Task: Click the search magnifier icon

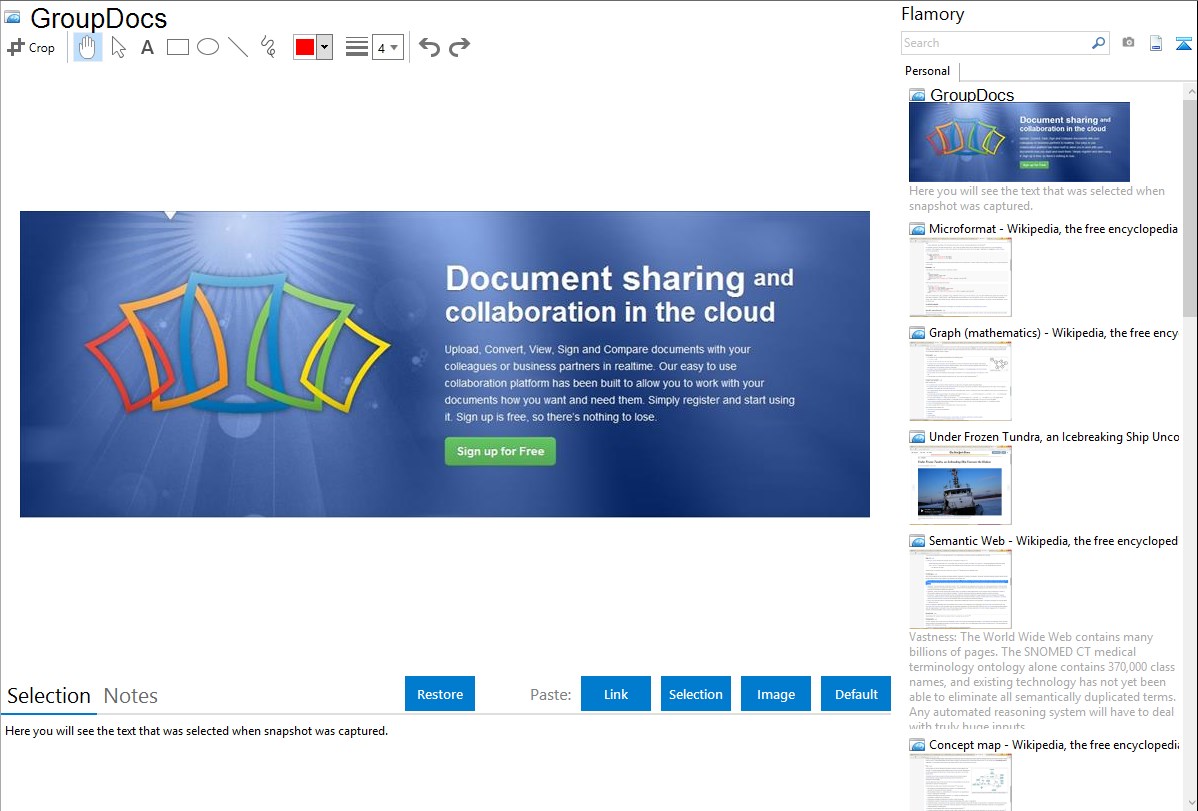Action: [1099, 43]
